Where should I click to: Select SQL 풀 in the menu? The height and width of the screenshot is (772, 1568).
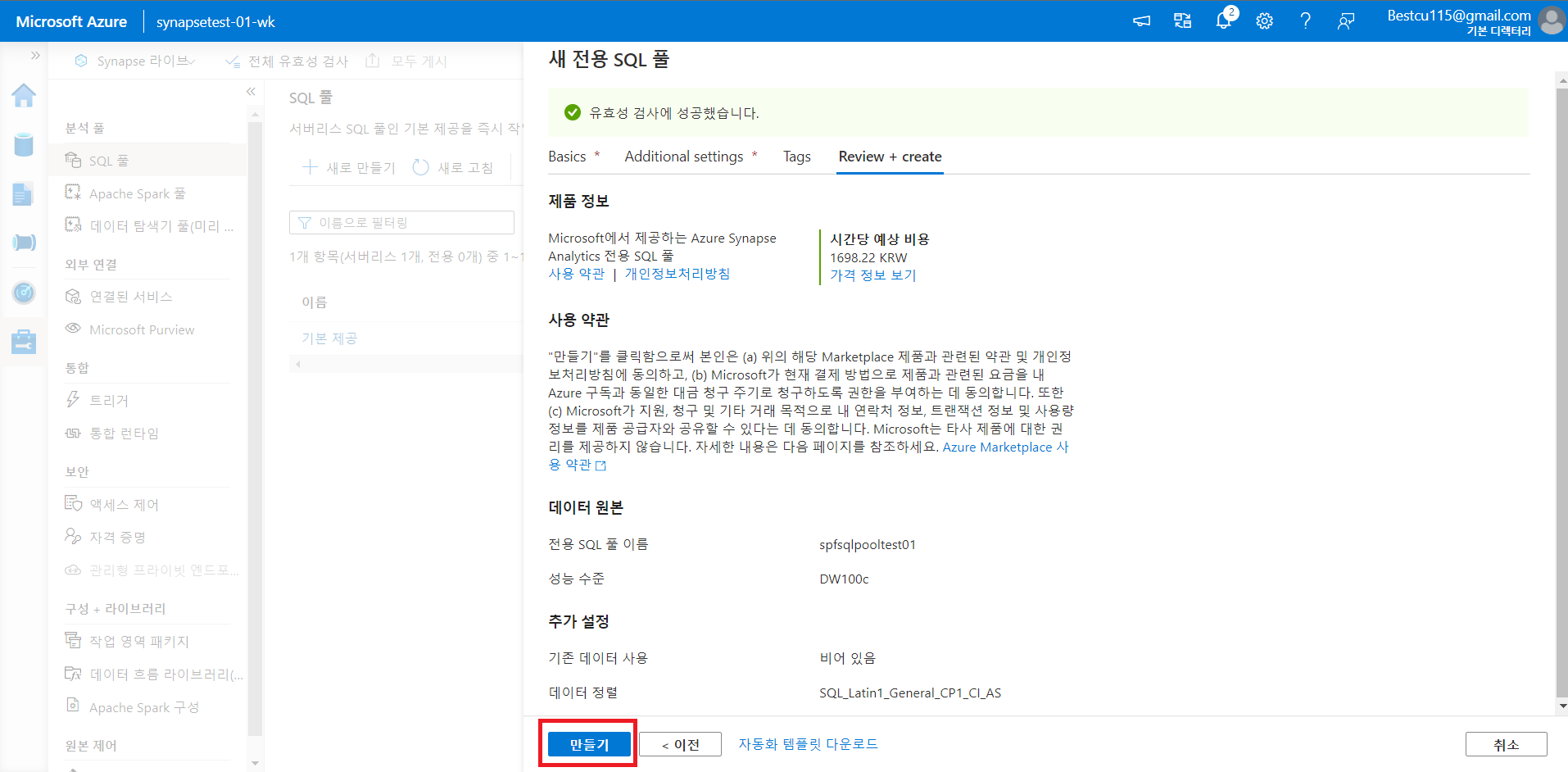(x=147, y=161)
